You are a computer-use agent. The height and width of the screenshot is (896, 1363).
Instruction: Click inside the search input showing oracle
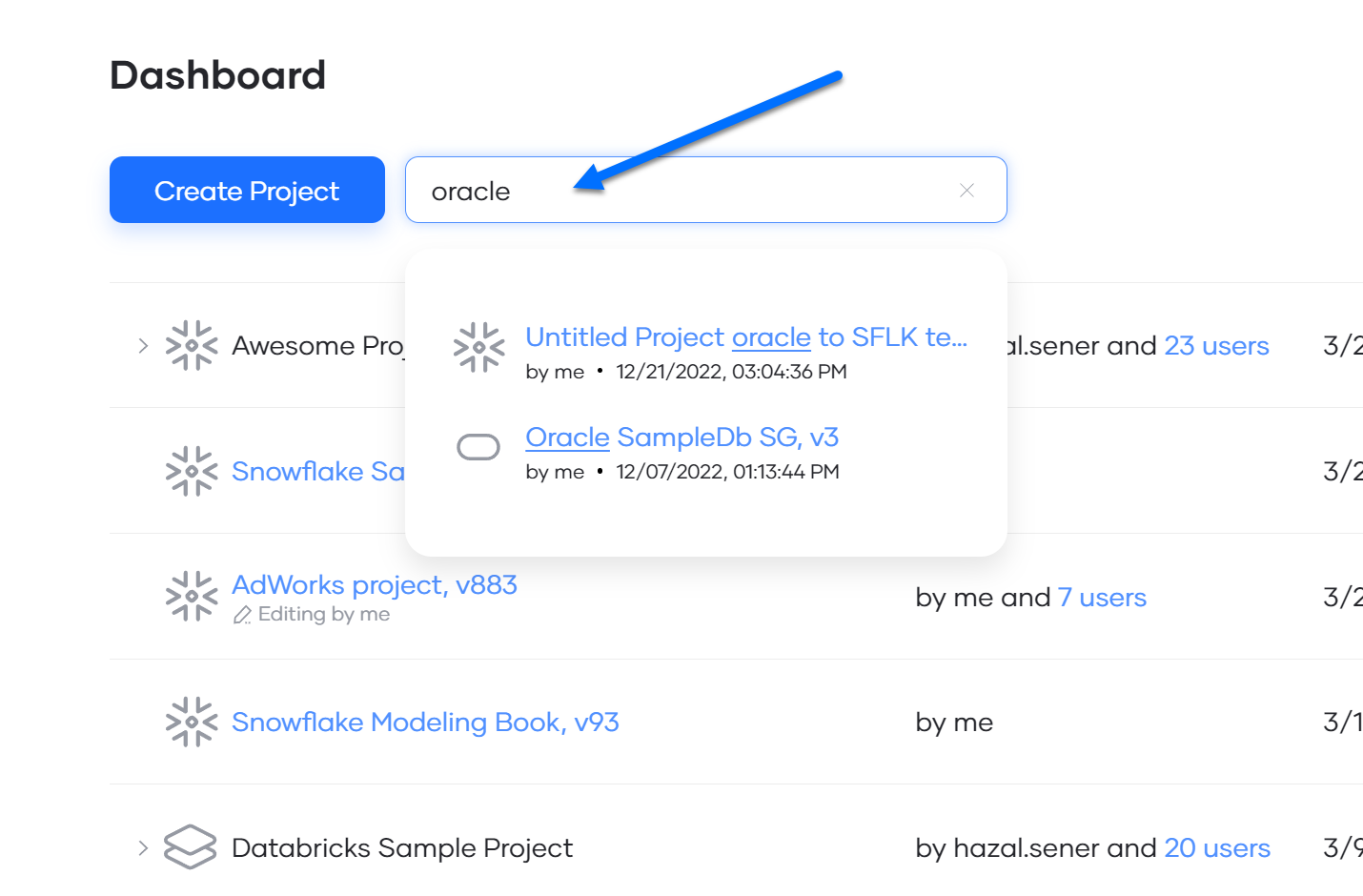pyautogui.click(x=667, y=190)
